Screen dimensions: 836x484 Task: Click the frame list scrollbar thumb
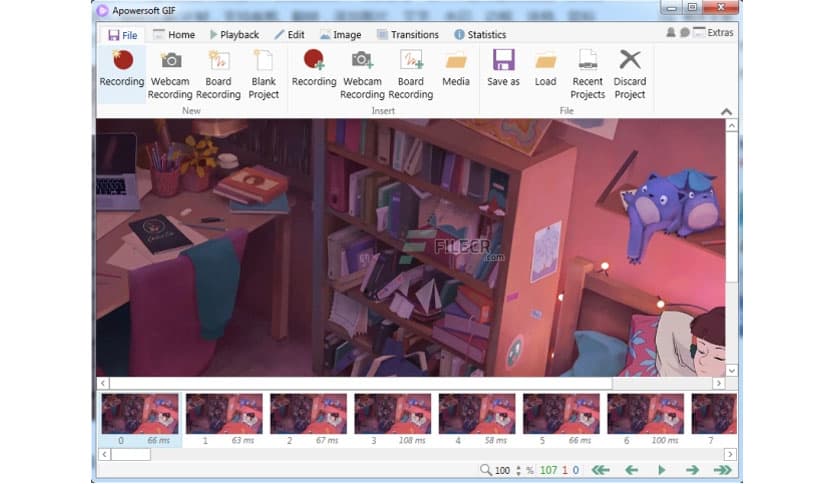(x=131, y=454)
